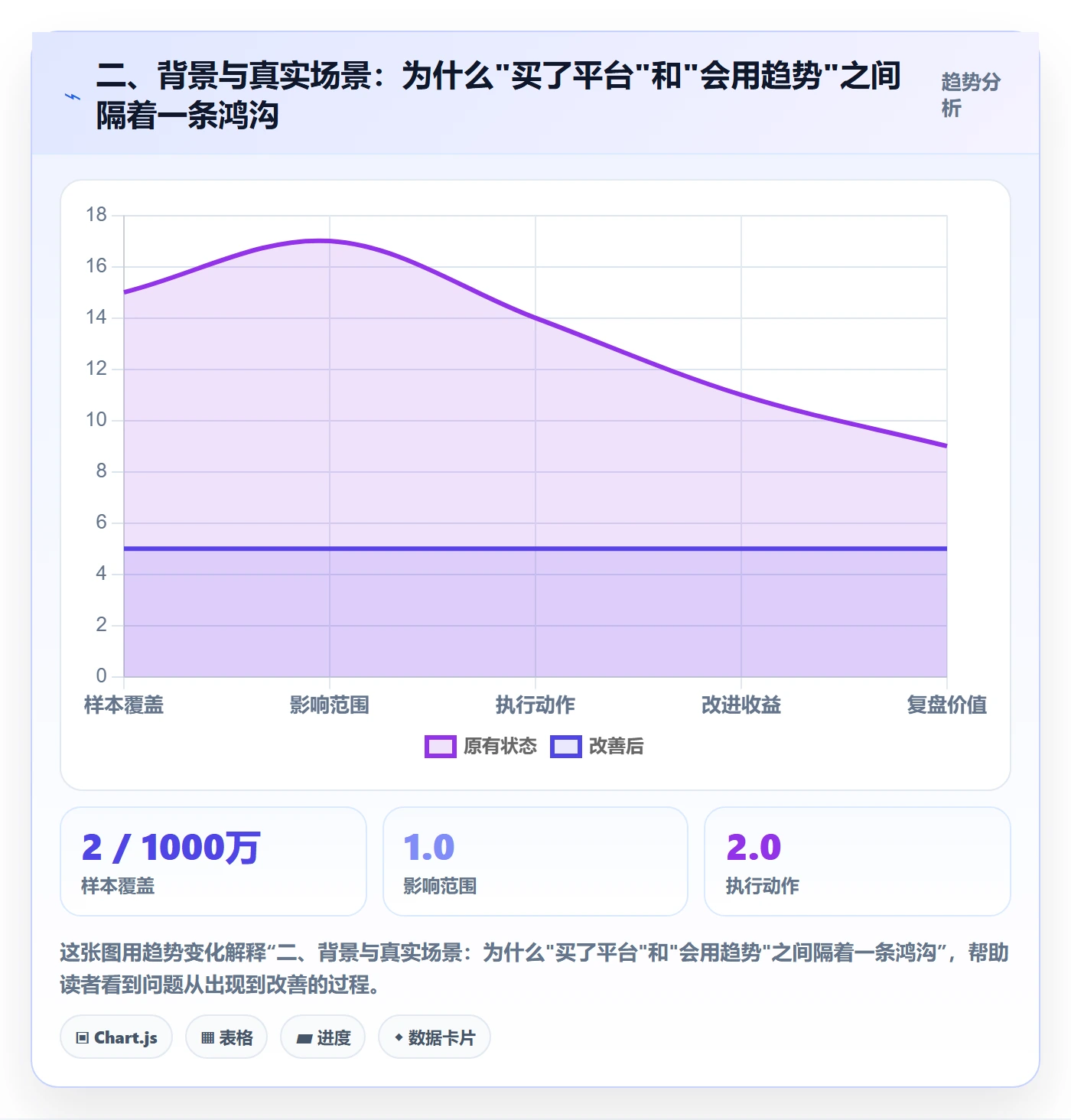Viewport: 1071px width, 1120px height.
Task: Click the 原有状态 legend label
Action: 500,747
